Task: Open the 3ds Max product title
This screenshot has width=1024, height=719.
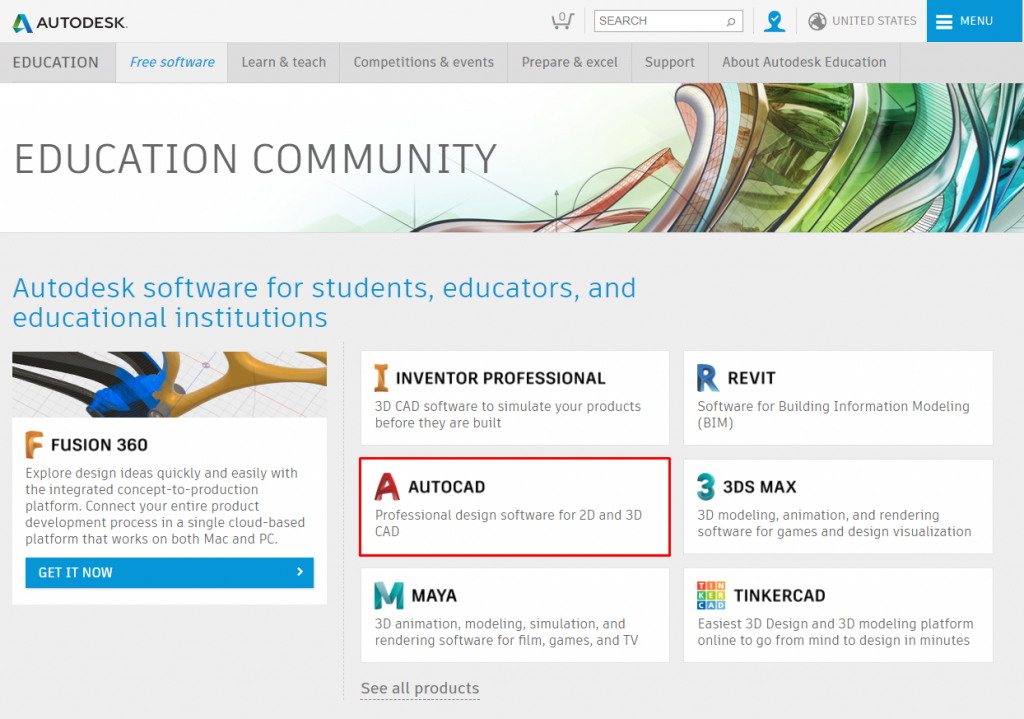Action: coord(760,487)
